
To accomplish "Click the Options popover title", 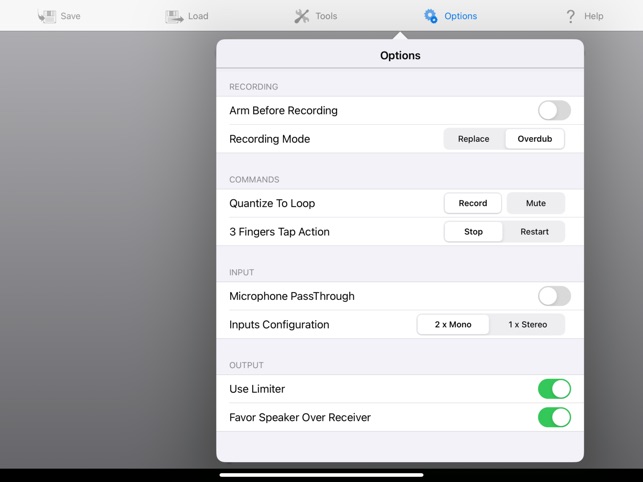I will [x=400, y=55].
